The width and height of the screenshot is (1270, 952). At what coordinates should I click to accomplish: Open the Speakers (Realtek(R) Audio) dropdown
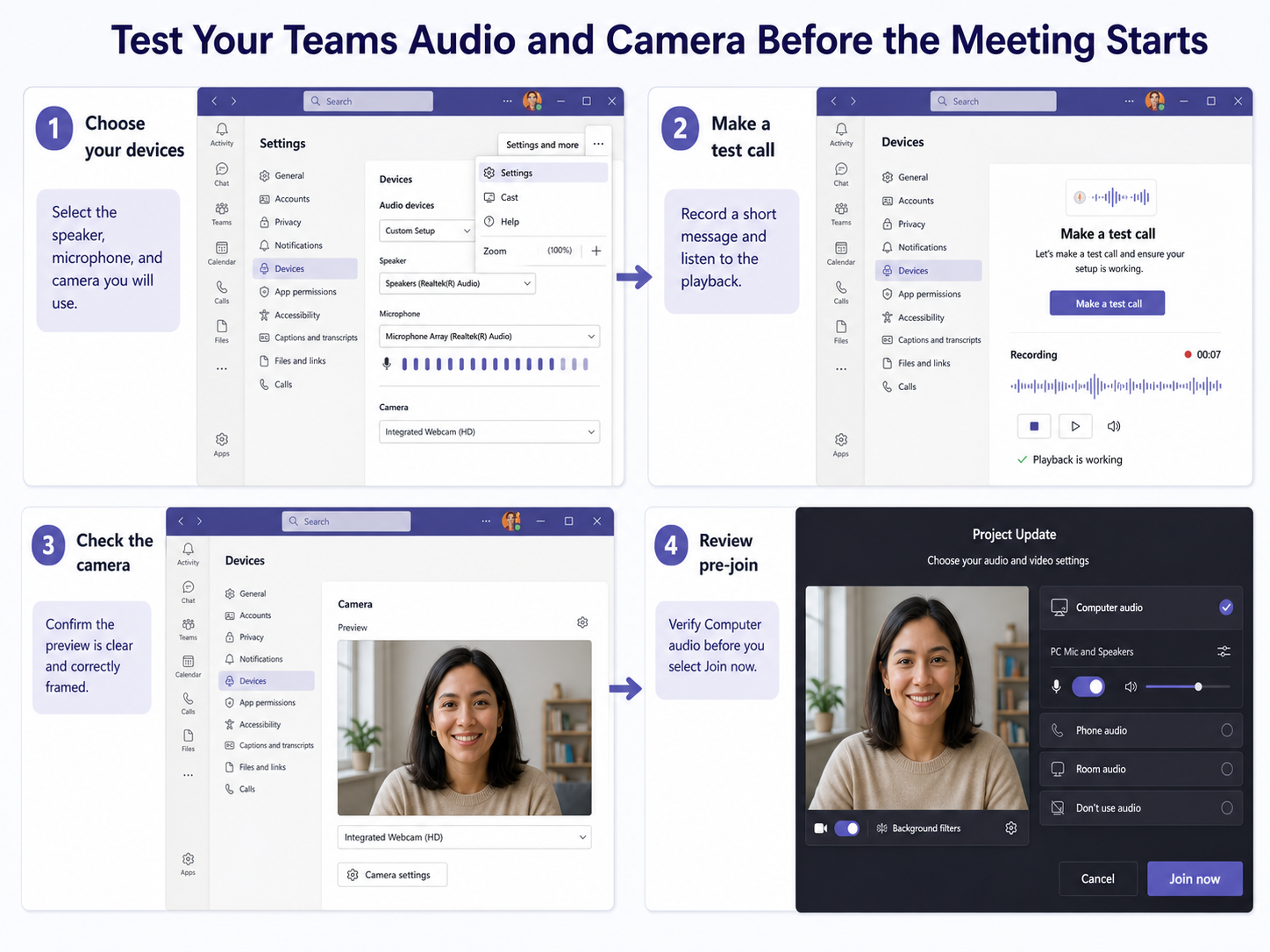click(x=457, y=283)
